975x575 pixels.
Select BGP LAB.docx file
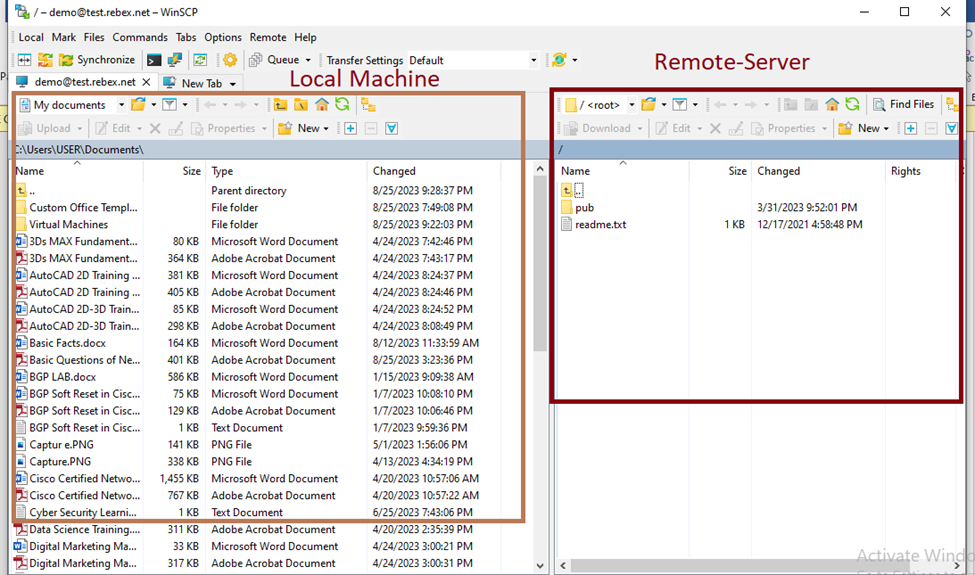point(62,377)
